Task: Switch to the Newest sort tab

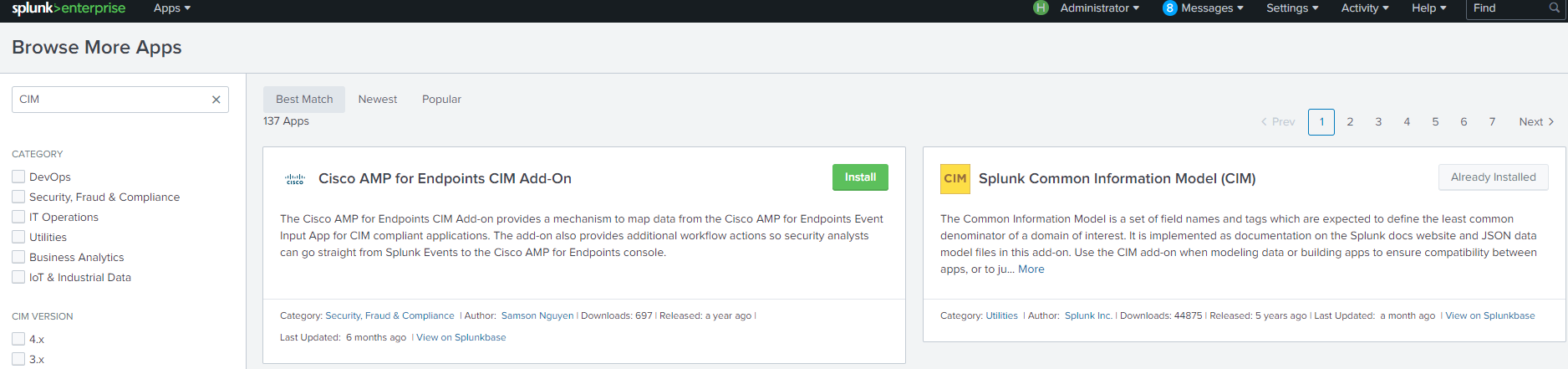Action: (378, 100)
